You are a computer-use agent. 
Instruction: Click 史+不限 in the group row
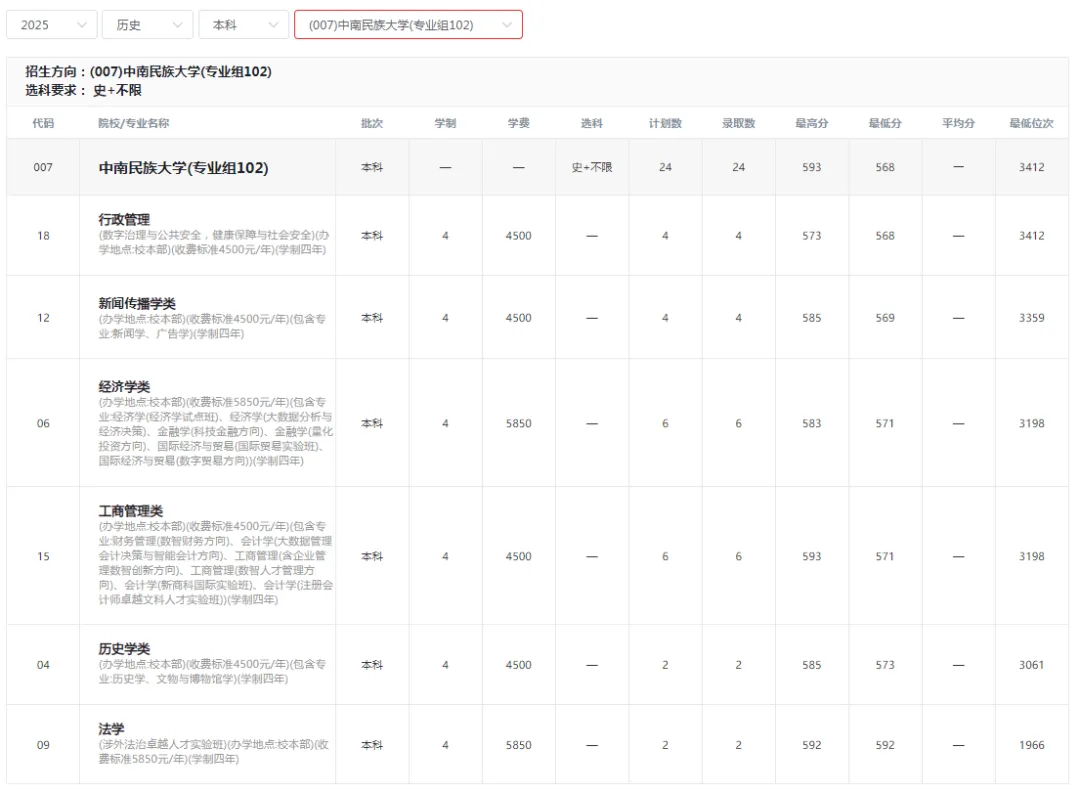592,167
